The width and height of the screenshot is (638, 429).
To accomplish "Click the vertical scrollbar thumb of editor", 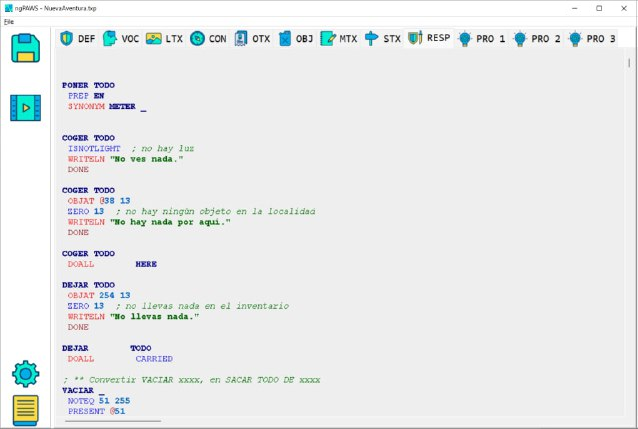I will pyautogui.click(x=629, y=63).
